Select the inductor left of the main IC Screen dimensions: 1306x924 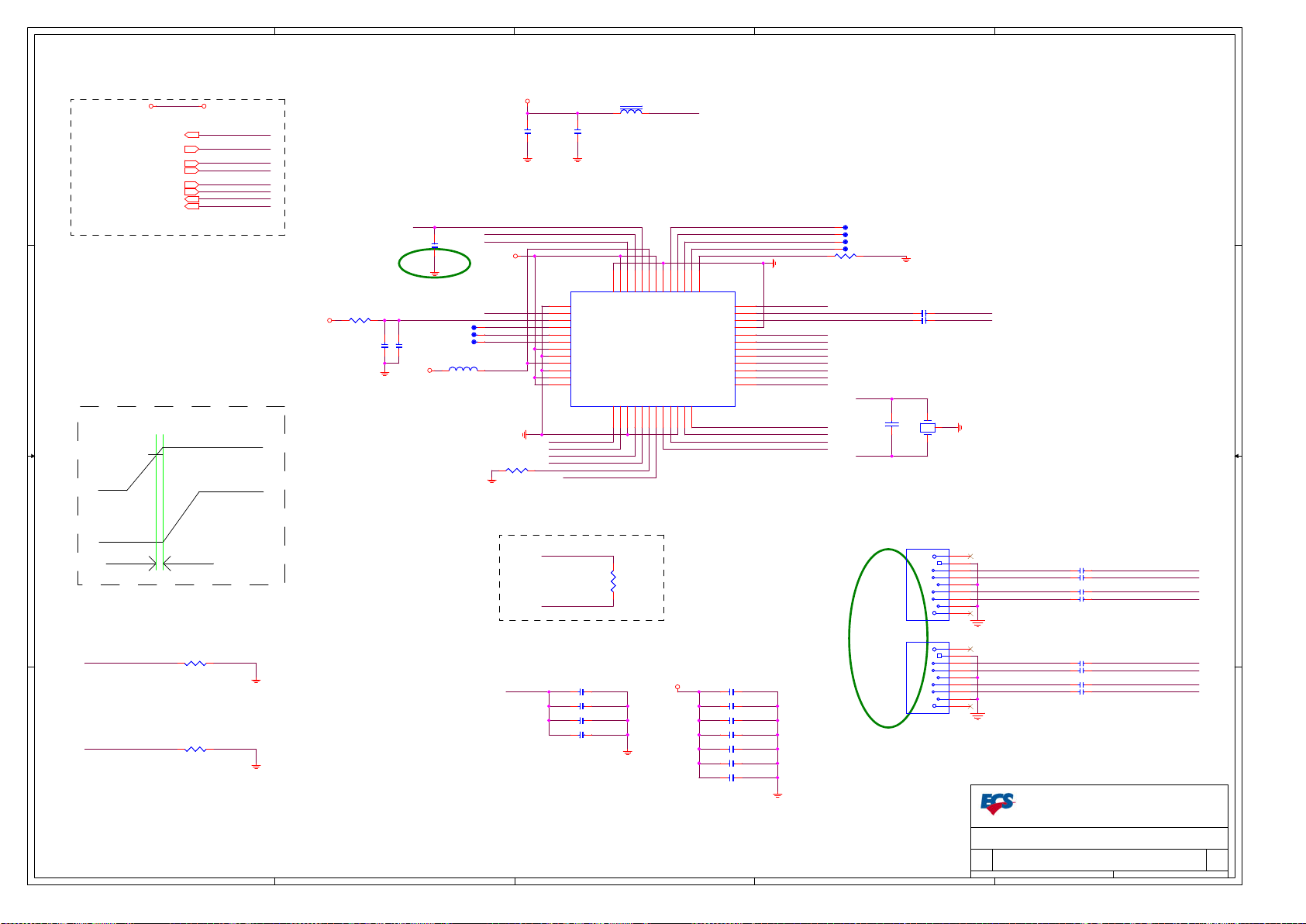(x=463, y=369)
